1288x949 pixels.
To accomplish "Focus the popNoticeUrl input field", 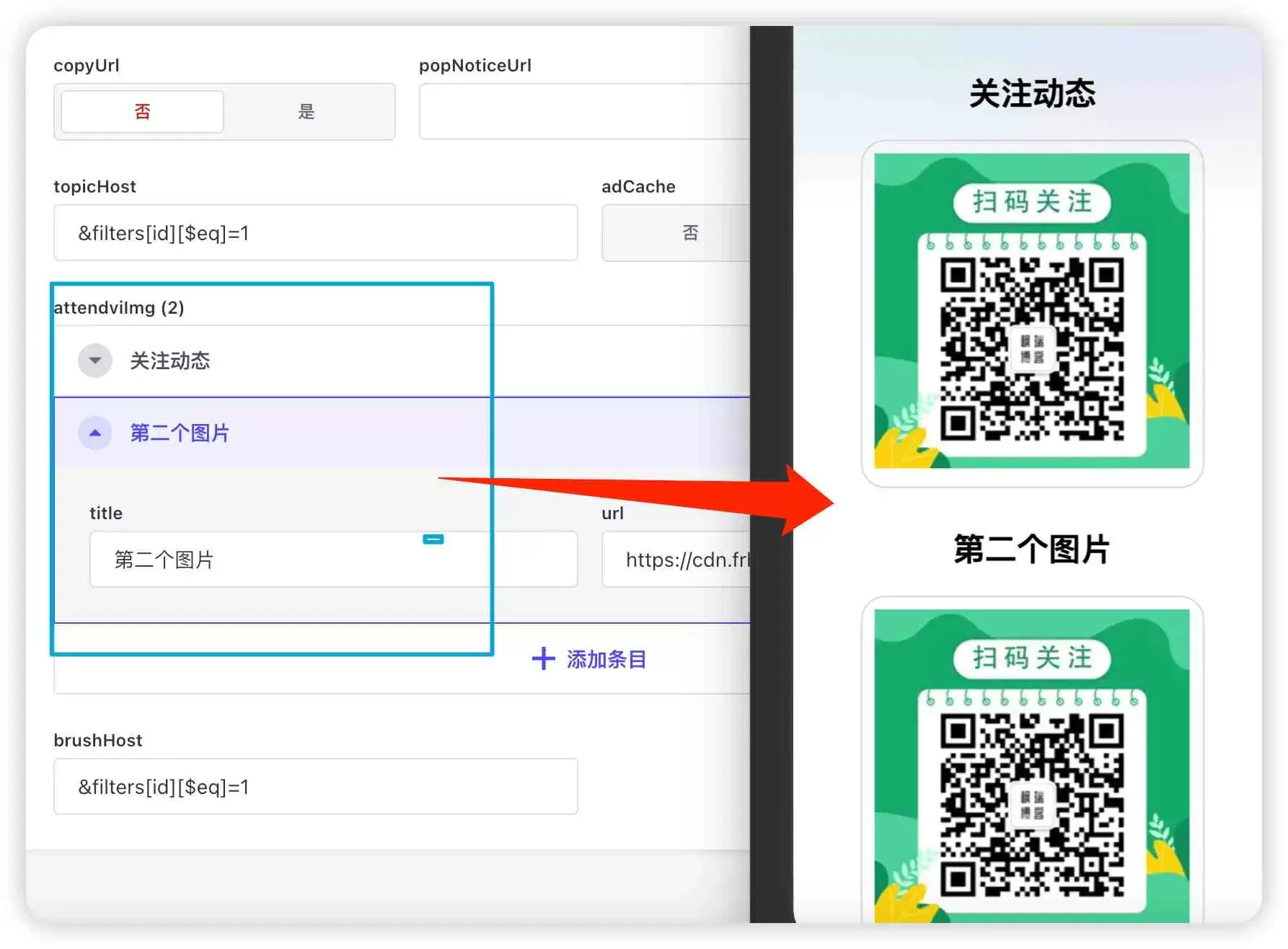I will [x=584, y=112].
